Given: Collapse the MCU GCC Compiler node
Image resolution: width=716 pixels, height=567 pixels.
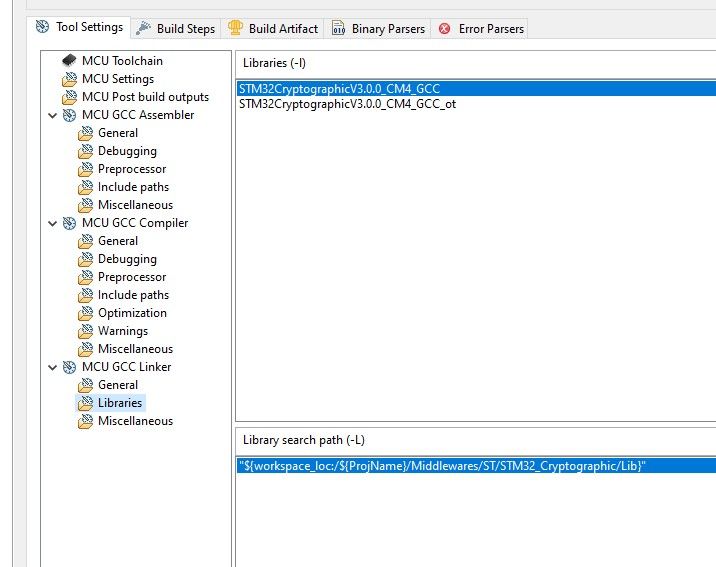Looking at the screenshot, I should tap(53, 224).
